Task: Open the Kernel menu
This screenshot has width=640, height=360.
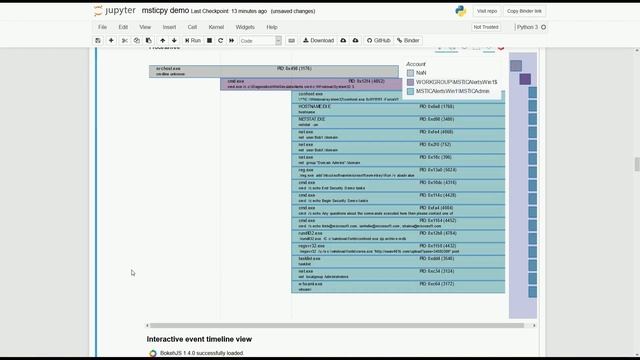Action: [216, 27]
